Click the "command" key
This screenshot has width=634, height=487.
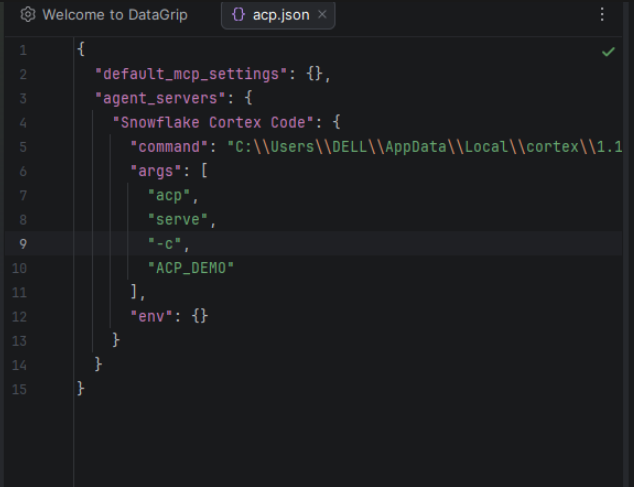pos(169,147)
